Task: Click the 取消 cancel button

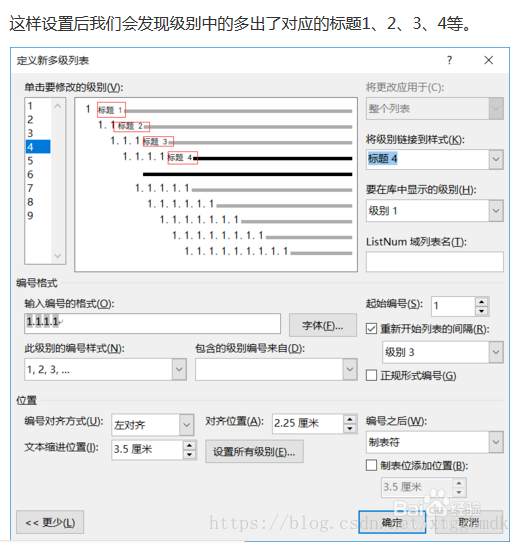Action: [x=469, y=522]
